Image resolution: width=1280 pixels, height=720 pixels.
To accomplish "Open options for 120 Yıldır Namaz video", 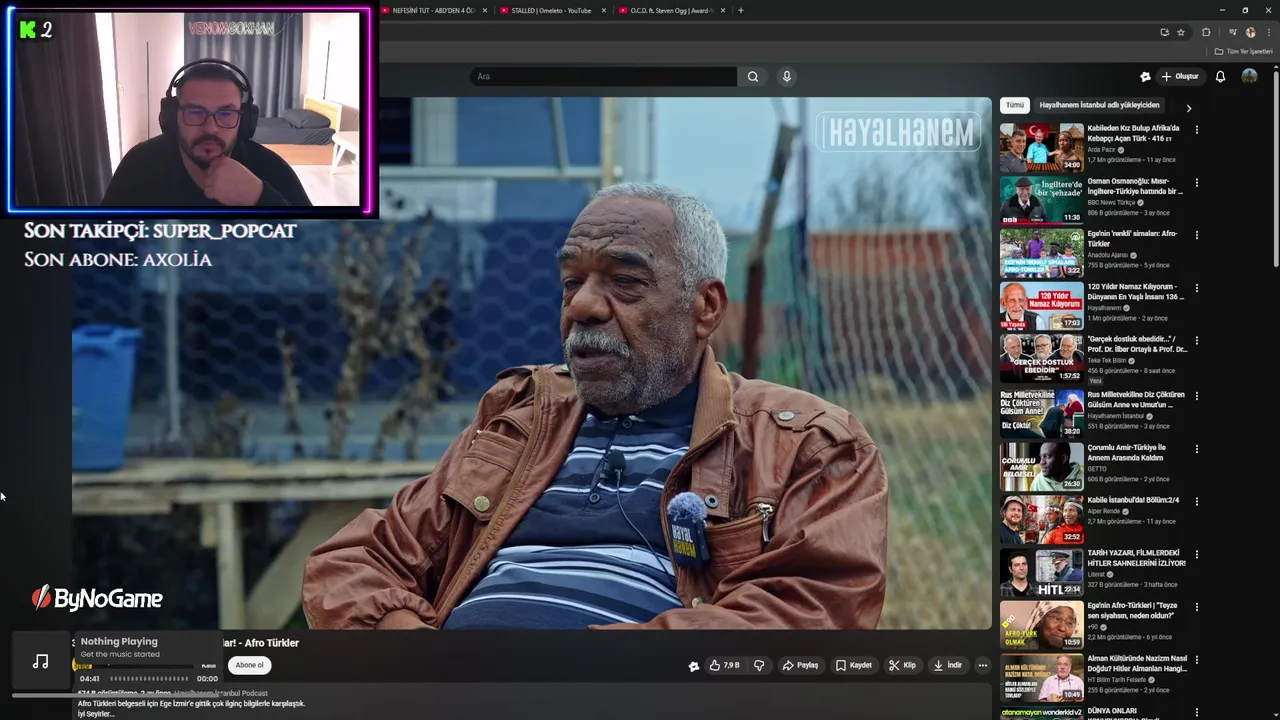I will [1196, 288].
